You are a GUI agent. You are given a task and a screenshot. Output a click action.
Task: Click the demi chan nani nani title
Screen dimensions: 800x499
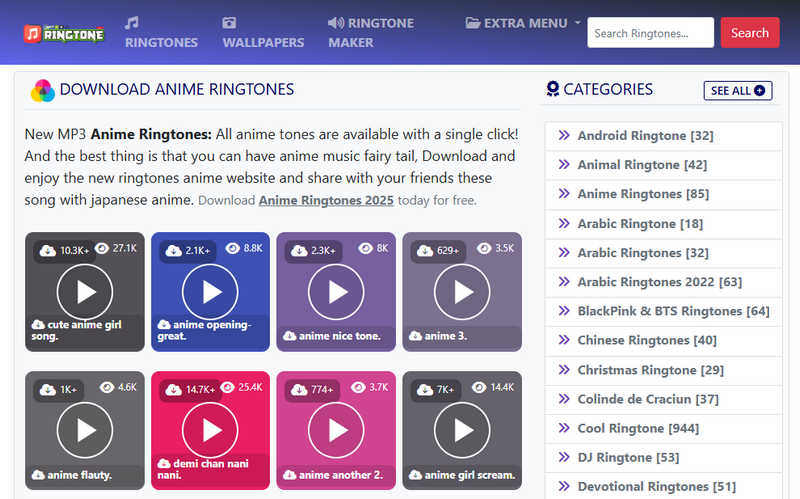(x=203, y=469)
